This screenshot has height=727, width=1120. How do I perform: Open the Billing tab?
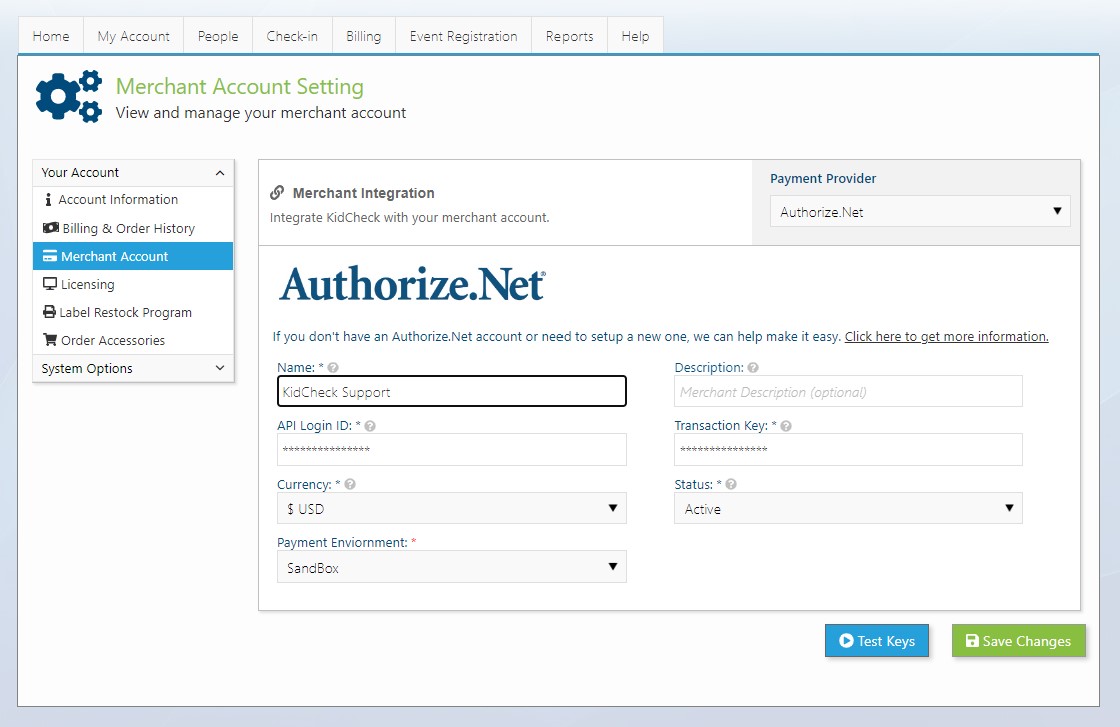[364, 36]
